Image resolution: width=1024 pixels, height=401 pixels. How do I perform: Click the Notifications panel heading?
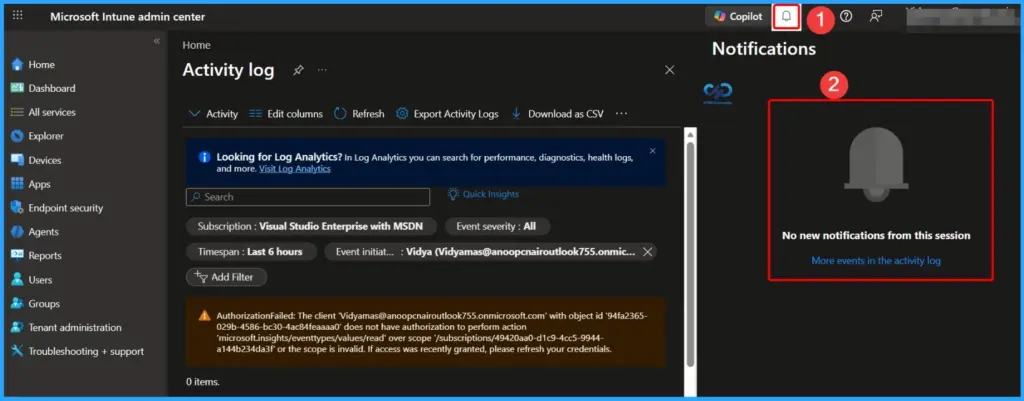point(763,49)
